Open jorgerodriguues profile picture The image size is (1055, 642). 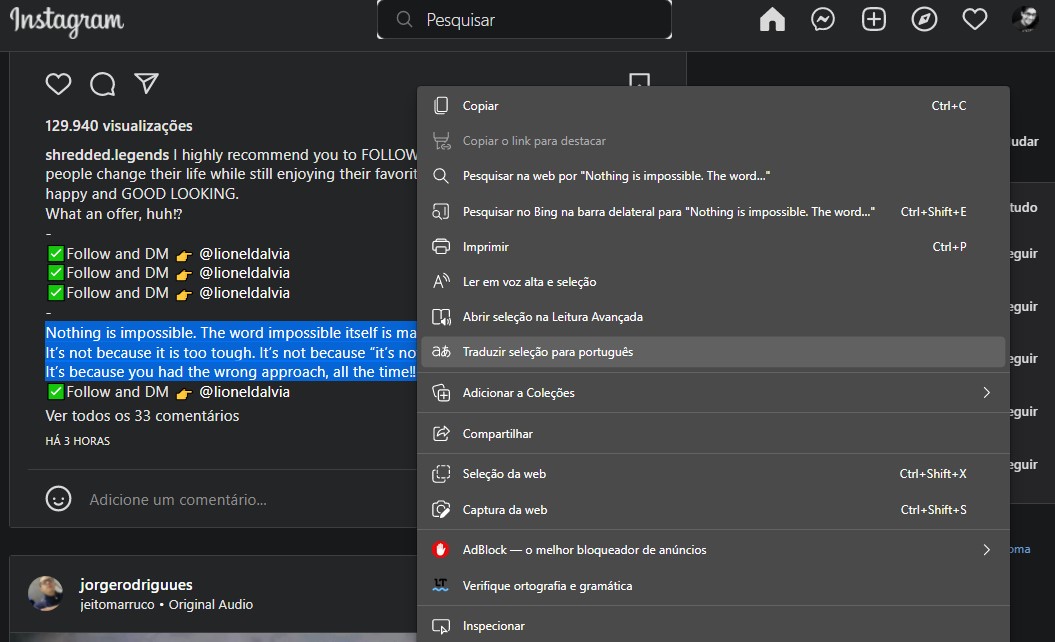click(x=46, y=593)
